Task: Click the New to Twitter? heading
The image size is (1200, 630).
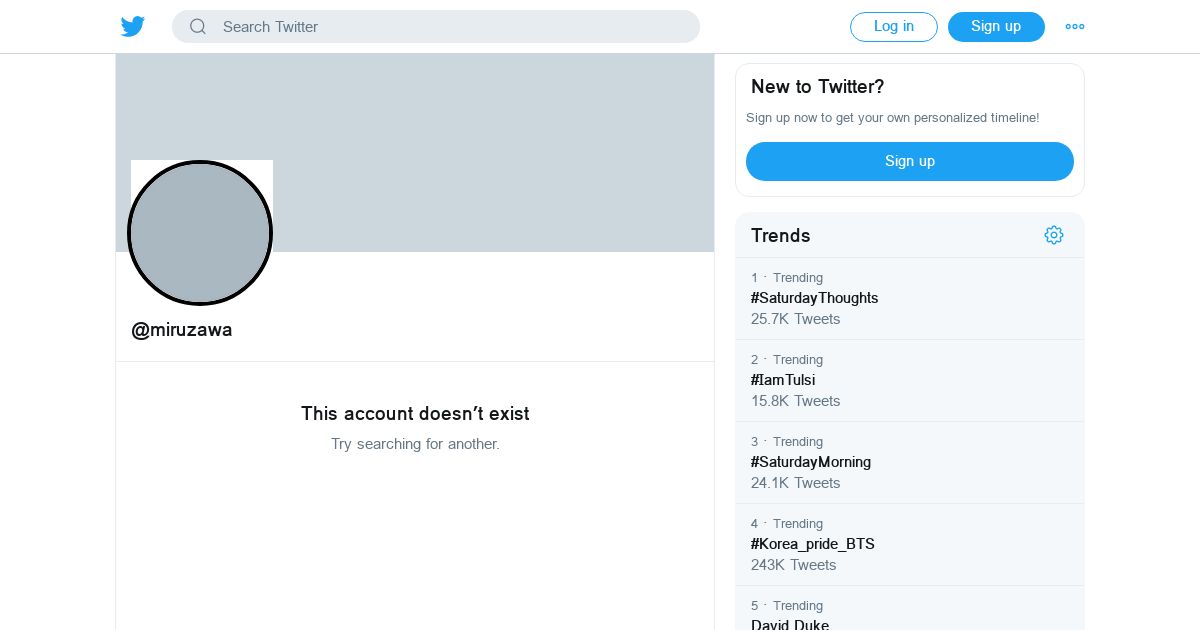Action: click(x=818, y=87)
